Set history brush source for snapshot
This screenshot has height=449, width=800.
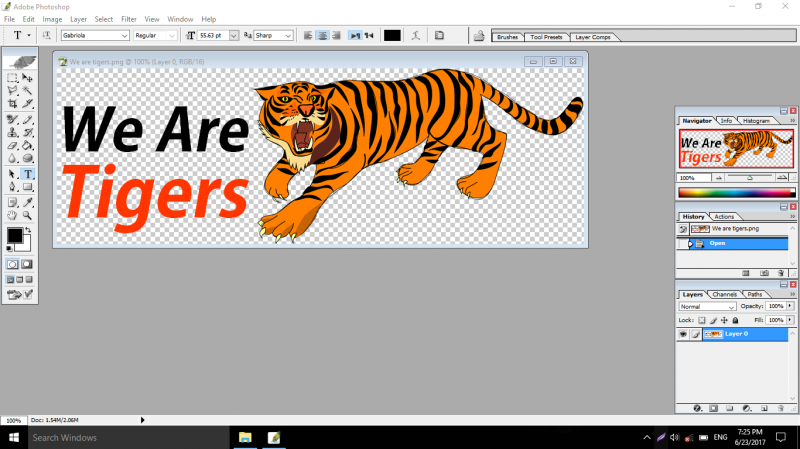[683, 229]
